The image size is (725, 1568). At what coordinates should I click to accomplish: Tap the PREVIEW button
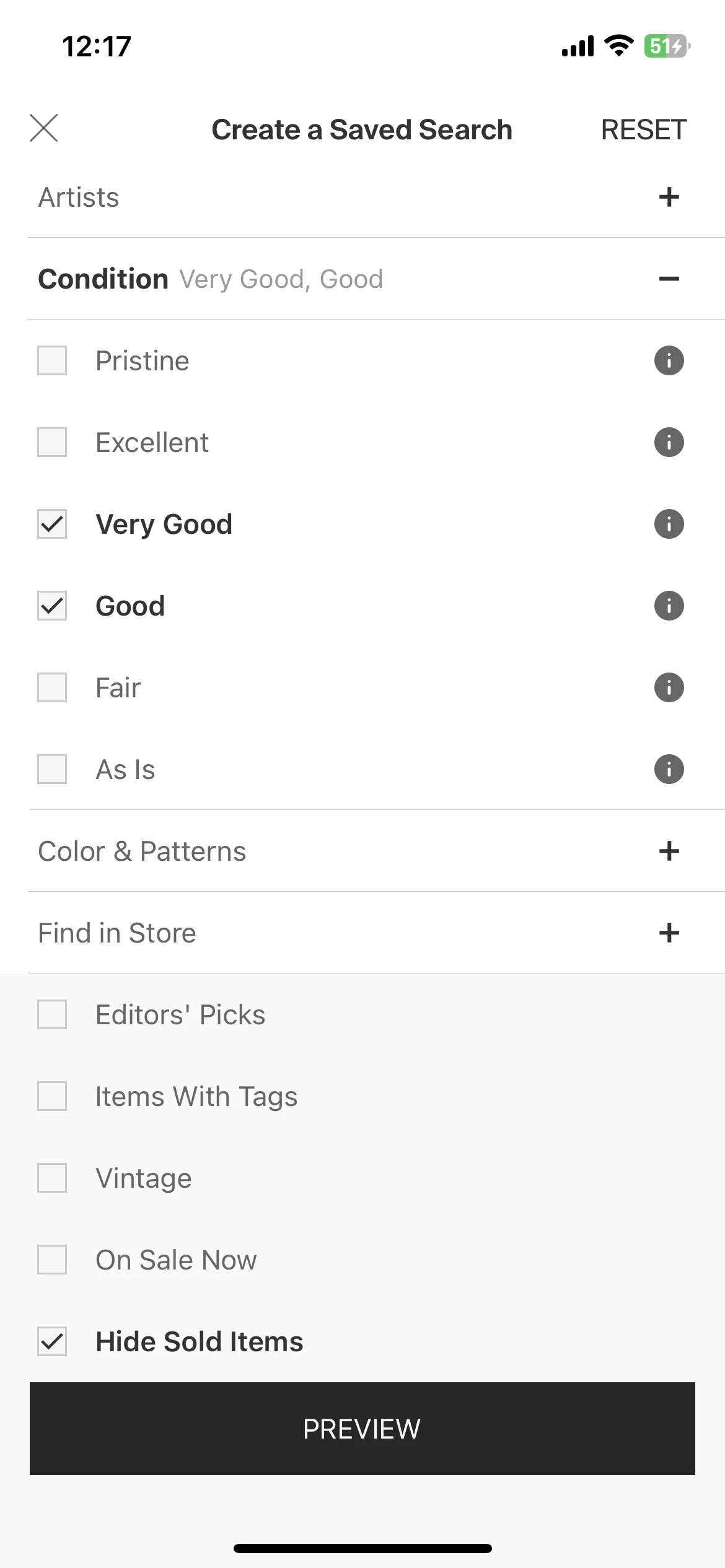[362, 1429]
